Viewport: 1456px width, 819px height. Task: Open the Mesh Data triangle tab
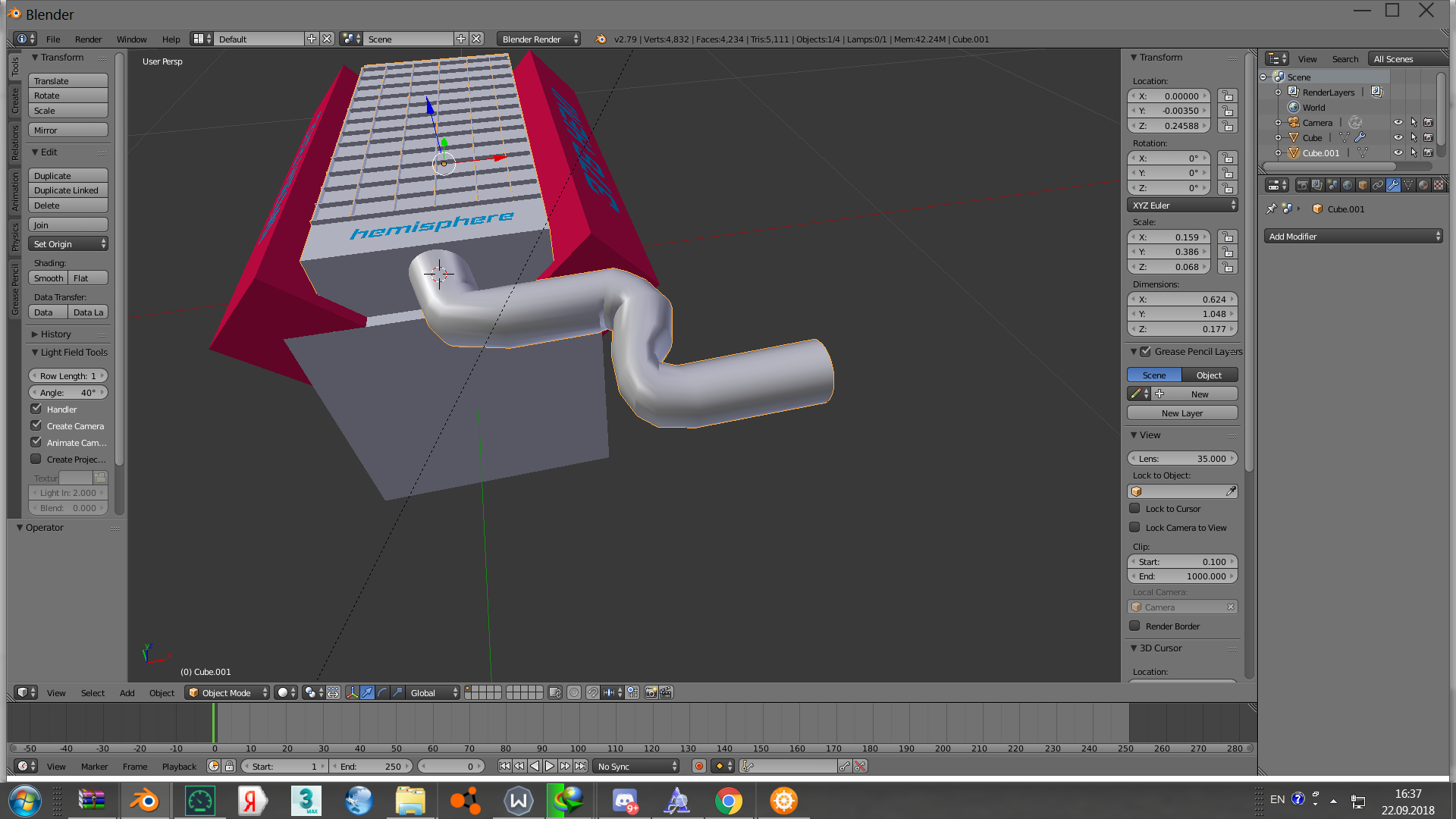[1408, 185]
